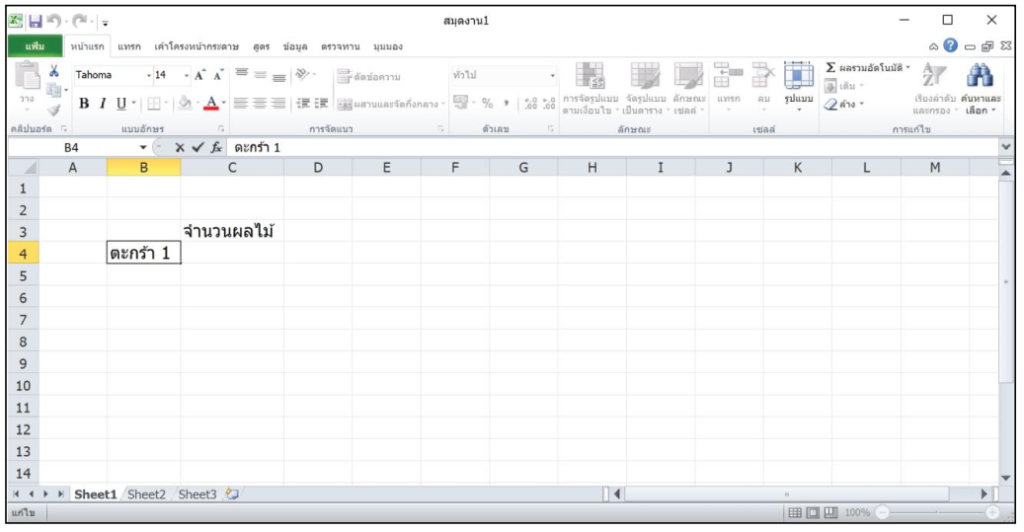Click the Save icon in quick access toolbar
1024x532 pixels.
pyautogui.click(x=36, y=21)
